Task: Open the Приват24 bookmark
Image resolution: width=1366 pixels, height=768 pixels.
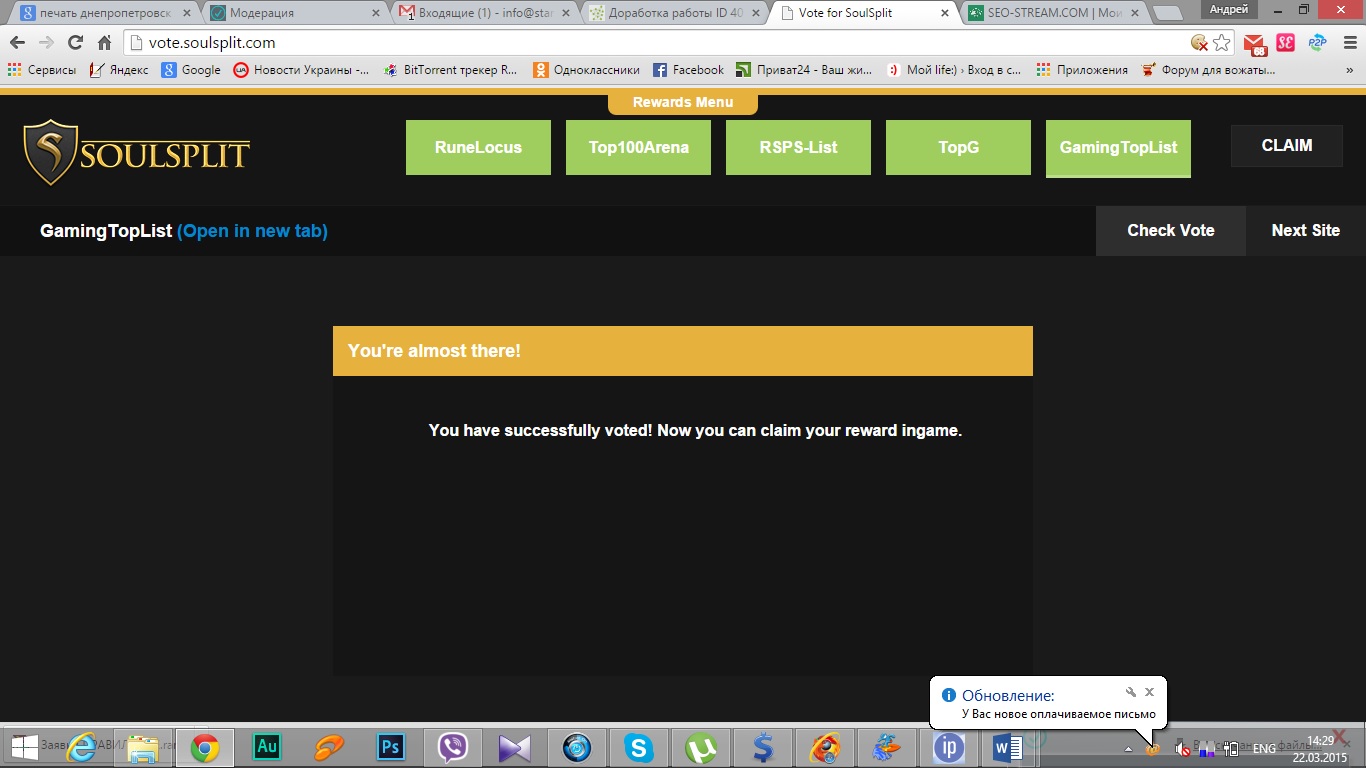Action: 804,70
